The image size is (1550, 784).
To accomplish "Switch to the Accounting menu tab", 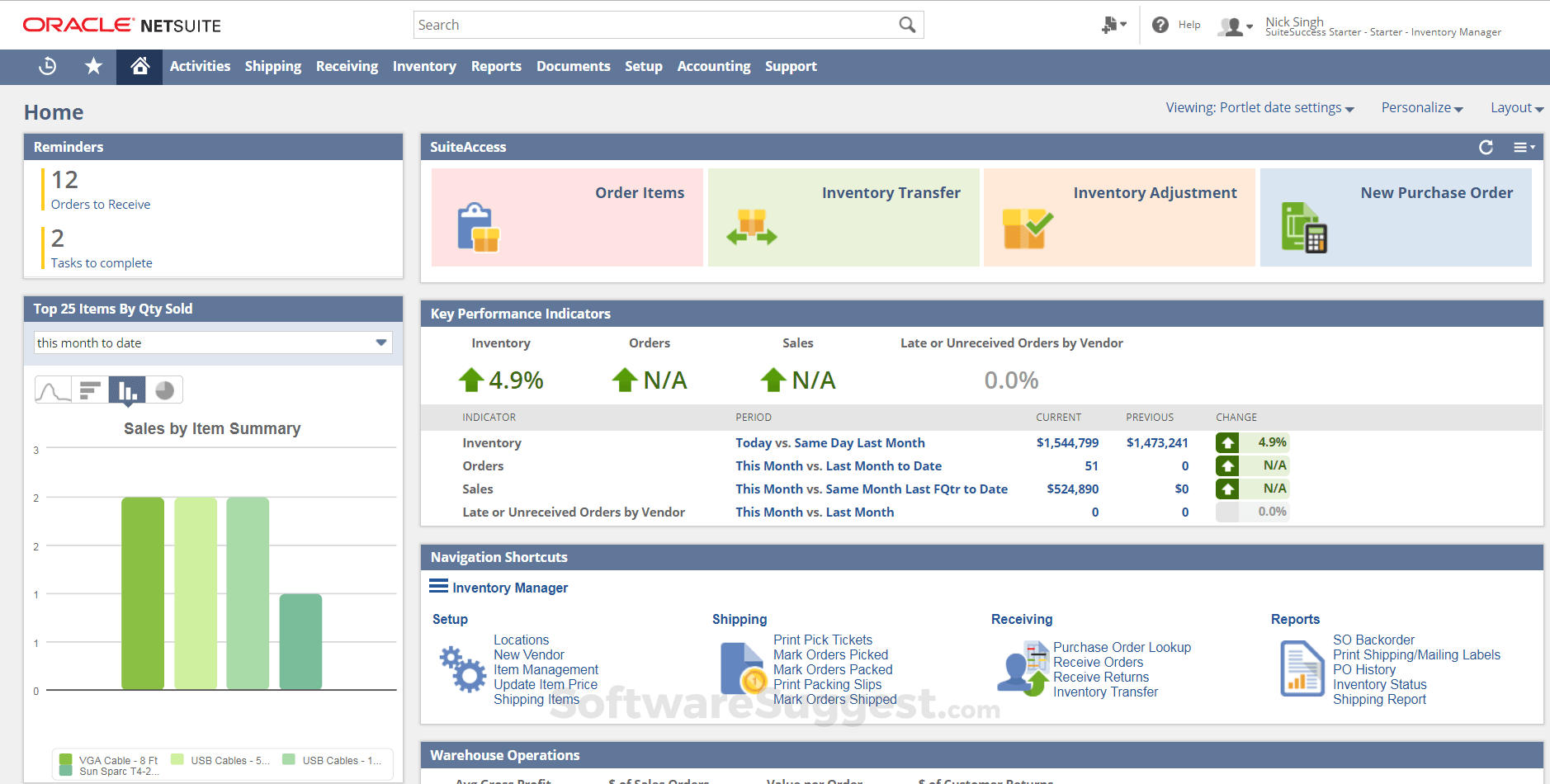I will click(713, 66).
